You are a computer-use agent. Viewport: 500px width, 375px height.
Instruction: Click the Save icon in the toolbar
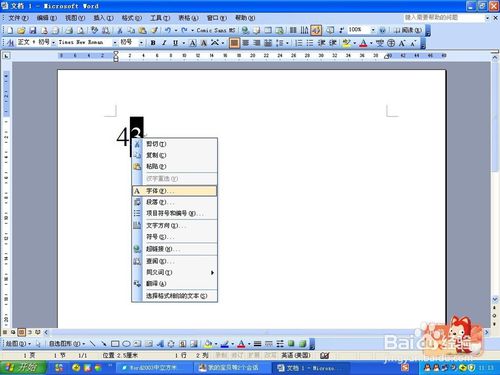pyautogui.click(x=33, y=30)
